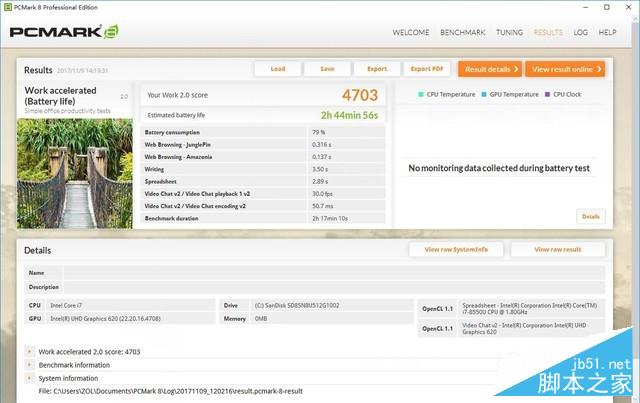
Task: Click the Export PDF button
Action: [427, 69]
